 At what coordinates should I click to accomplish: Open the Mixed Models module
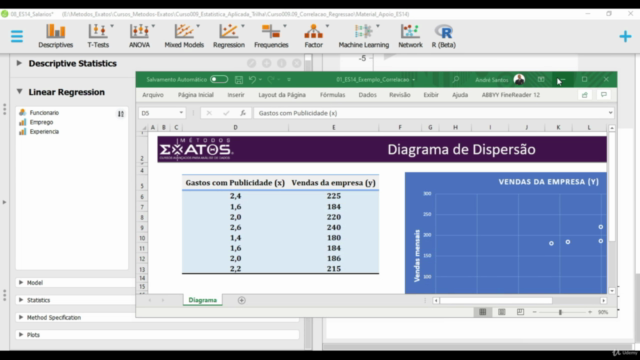pyautogui.click(x=184, y=36)
